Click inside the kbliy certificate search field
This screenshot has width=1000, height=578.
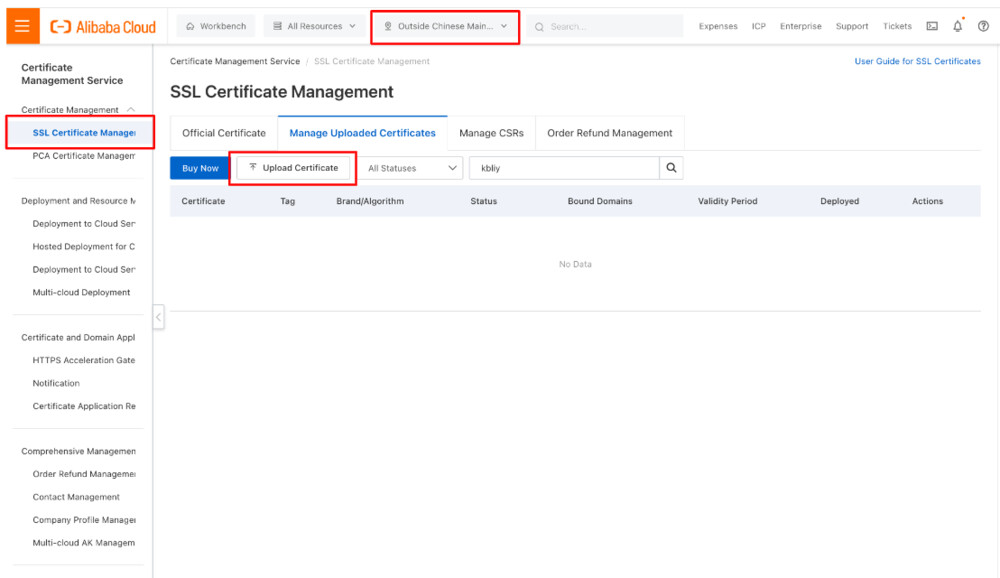tap(560, 168)
